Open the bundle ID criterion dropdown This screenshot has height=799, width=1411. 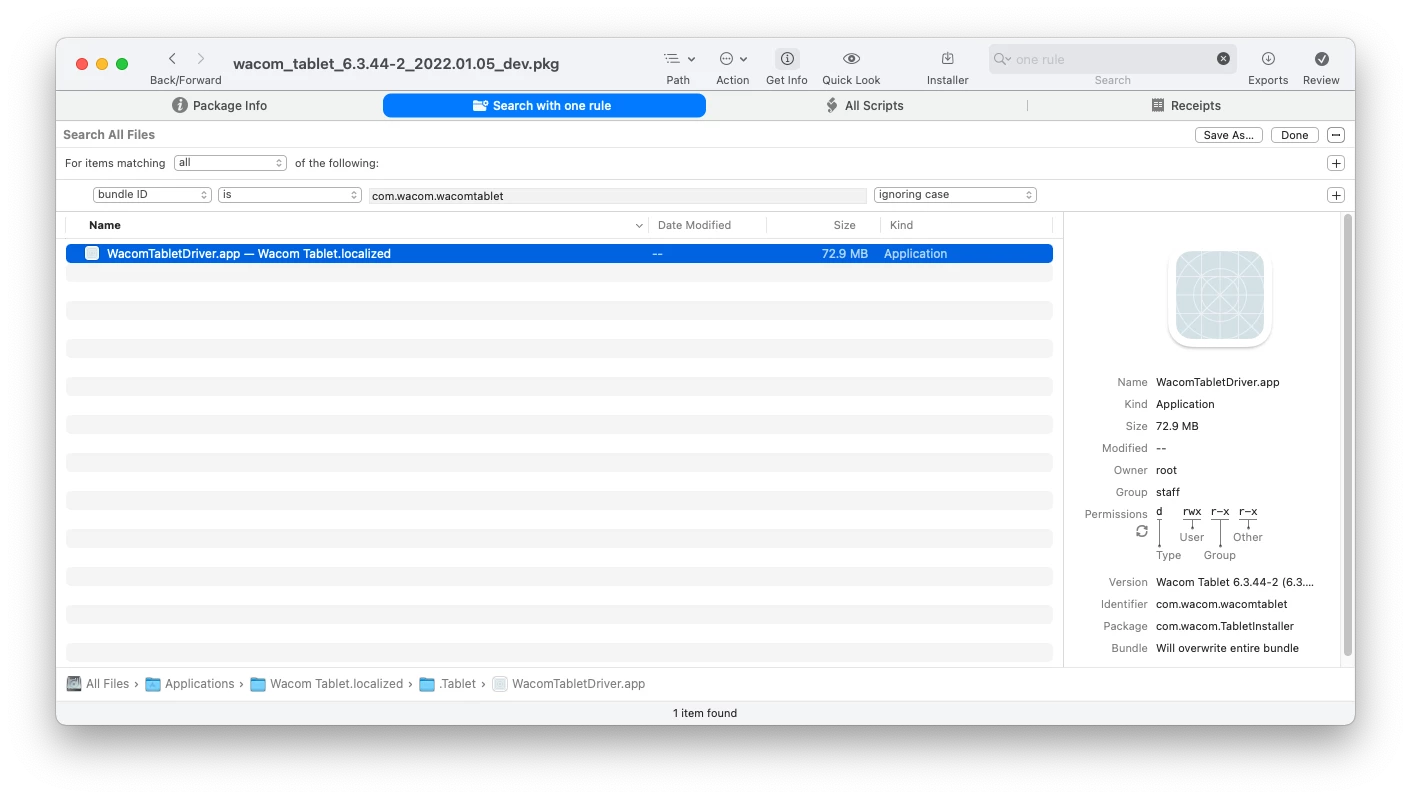[x=152, y=195]
